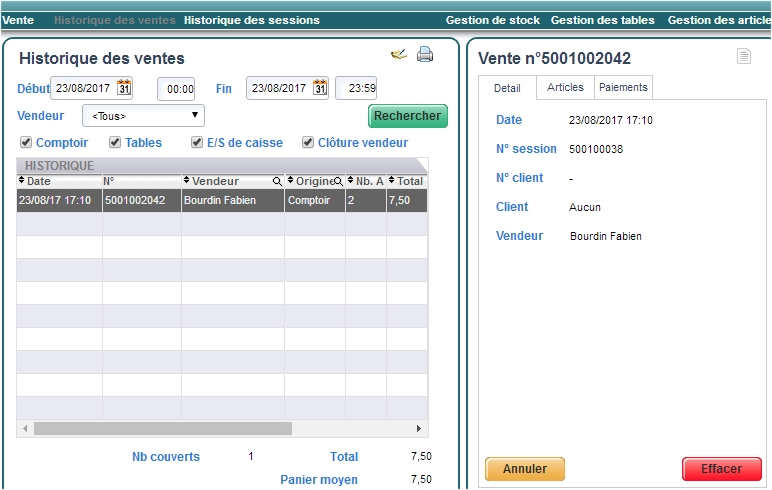Expand the Vendeur dropdown showing <Tous>
Screen dimensions: 772x490
click(x=143, y=116)
